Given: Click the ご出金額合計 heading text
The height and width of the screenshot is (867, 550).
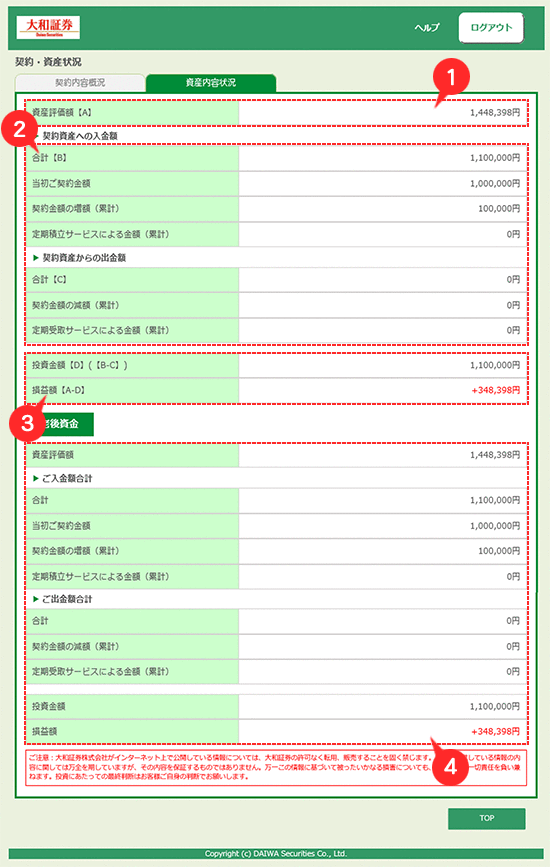Looking at the screenshot, I should (67, 599).
